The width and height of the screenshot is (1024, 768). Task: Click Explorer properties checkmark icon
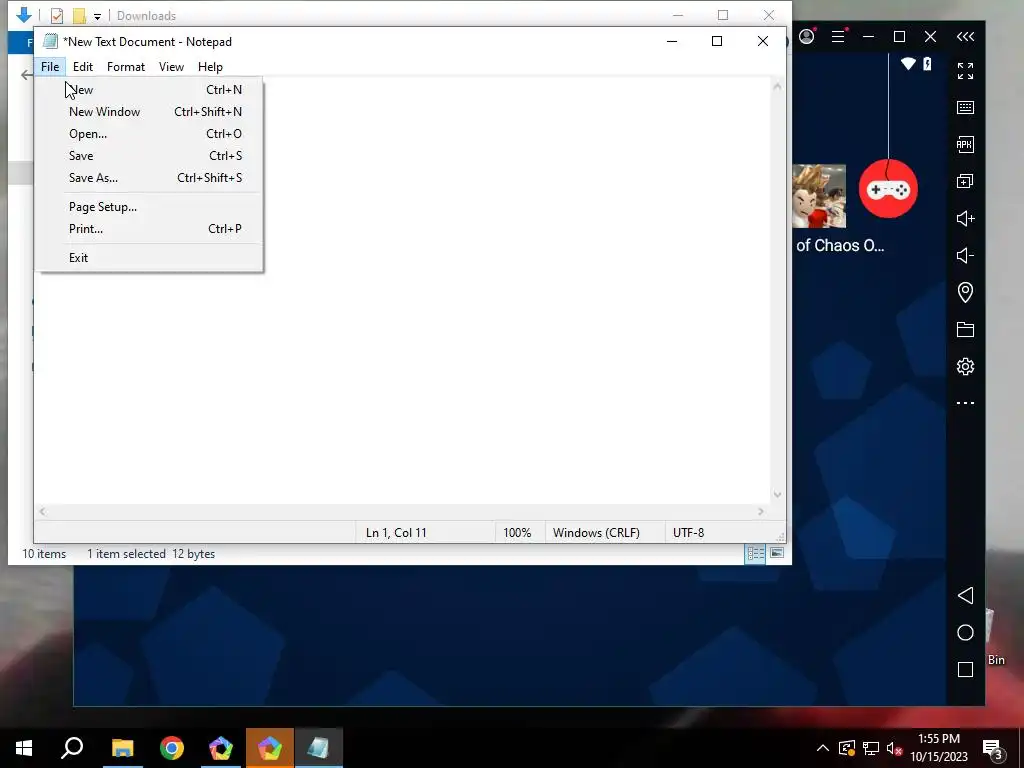click(57, 15)
